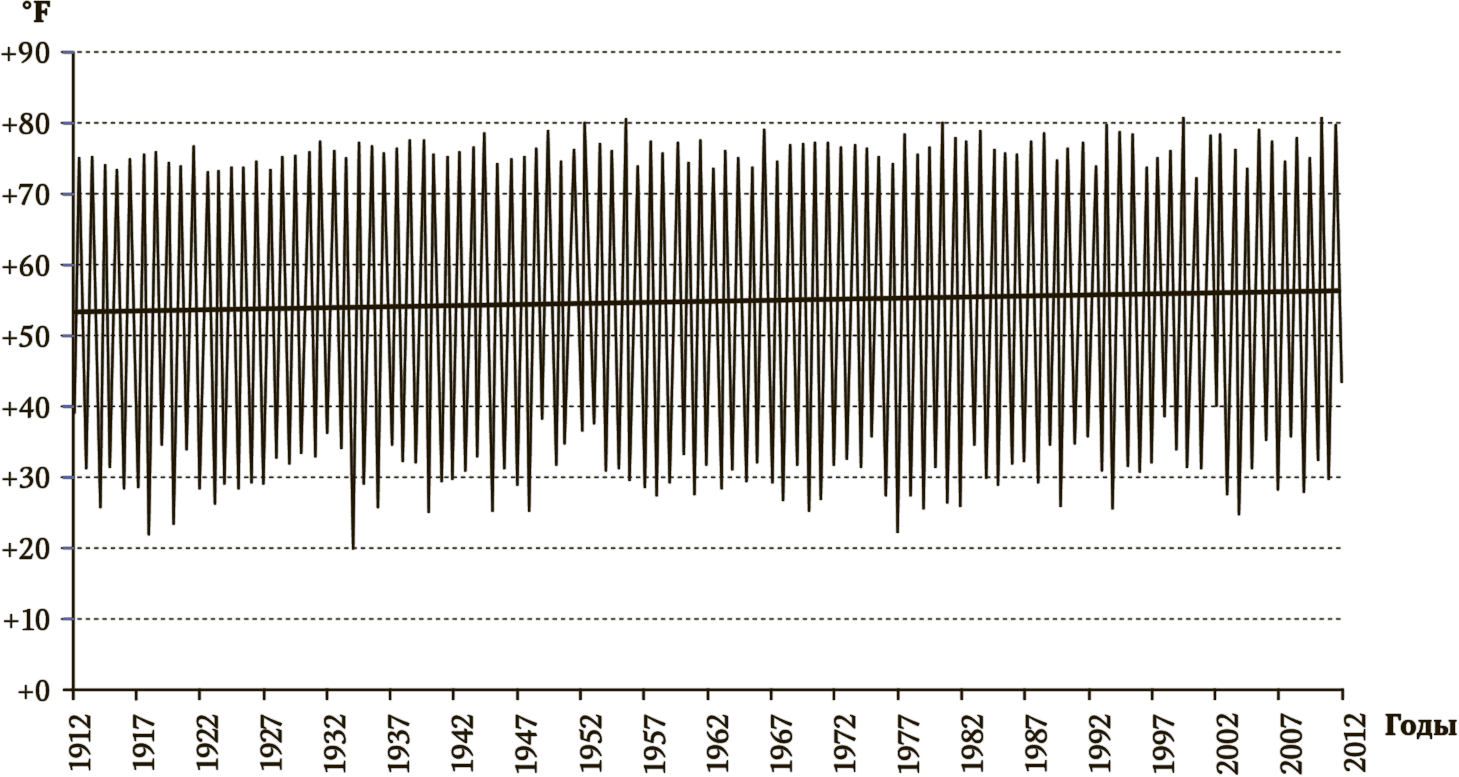Click the +0 y-axis label
This screenshot has width=1459, height=777.
coord(32,692)
